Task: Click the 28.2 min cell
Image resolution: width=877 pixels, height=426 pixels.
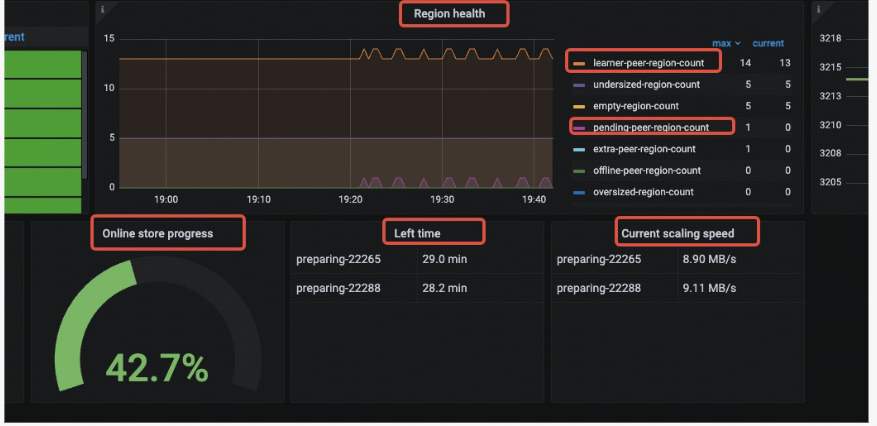Action: [445, 288]
